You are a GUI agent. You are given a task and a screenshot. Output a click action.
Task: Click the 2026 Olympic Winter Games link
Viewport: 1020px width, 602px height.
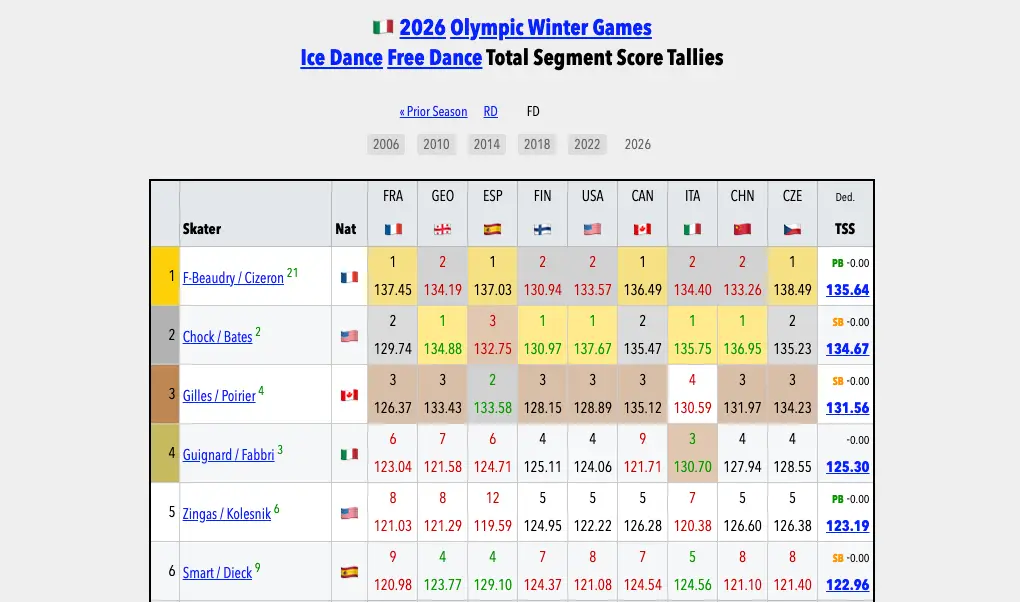tap(527, 27)
